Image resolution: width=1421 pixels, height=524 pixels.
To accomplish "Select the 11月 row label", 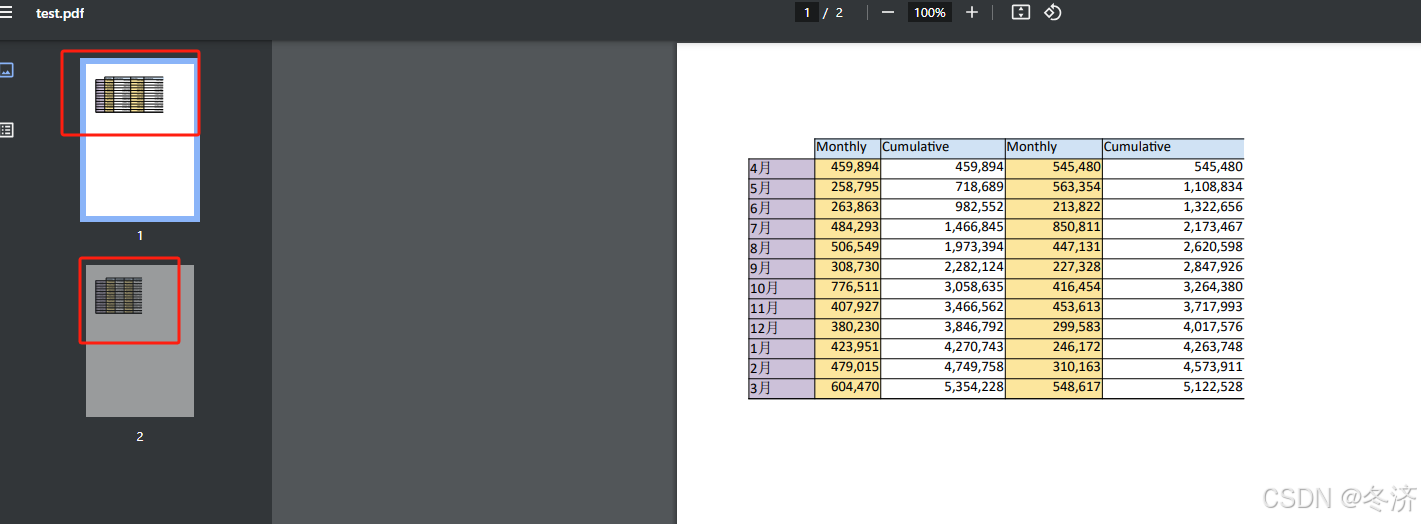I will [764, 308].
